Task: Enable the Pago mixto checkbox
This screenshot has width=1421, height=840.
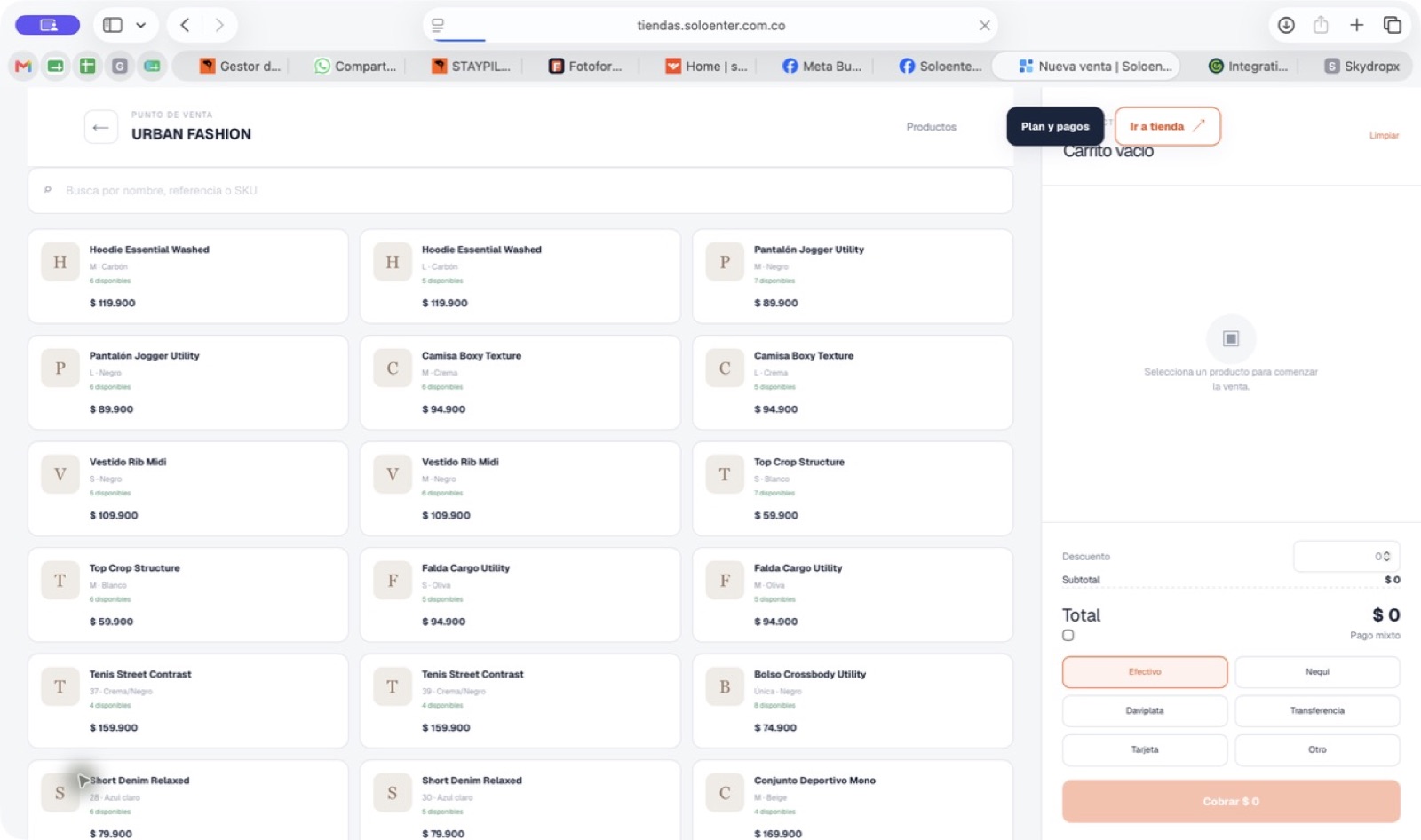Action: (x=1068, y=635)
